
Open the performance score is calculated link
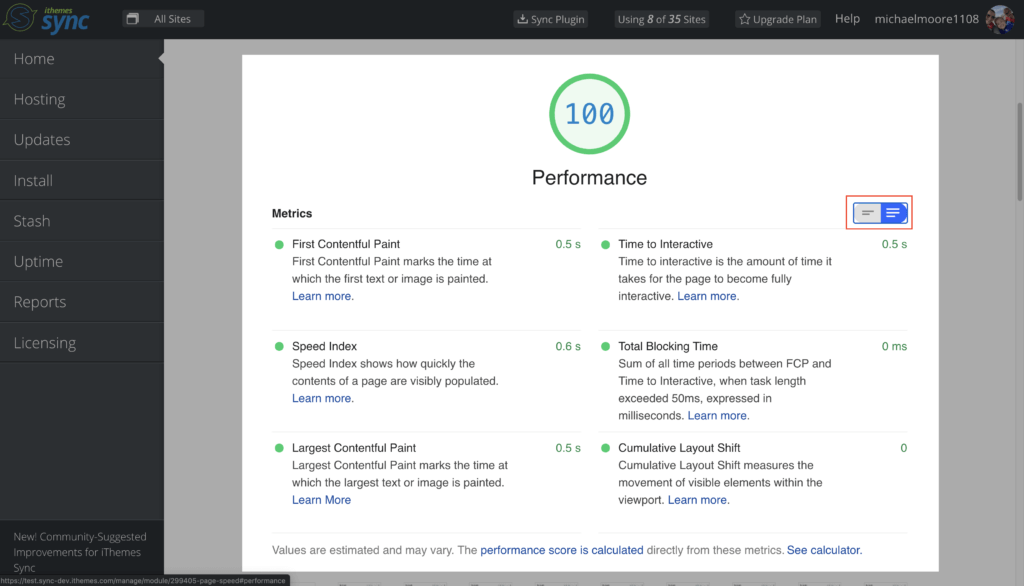click(x=562, y=550)
